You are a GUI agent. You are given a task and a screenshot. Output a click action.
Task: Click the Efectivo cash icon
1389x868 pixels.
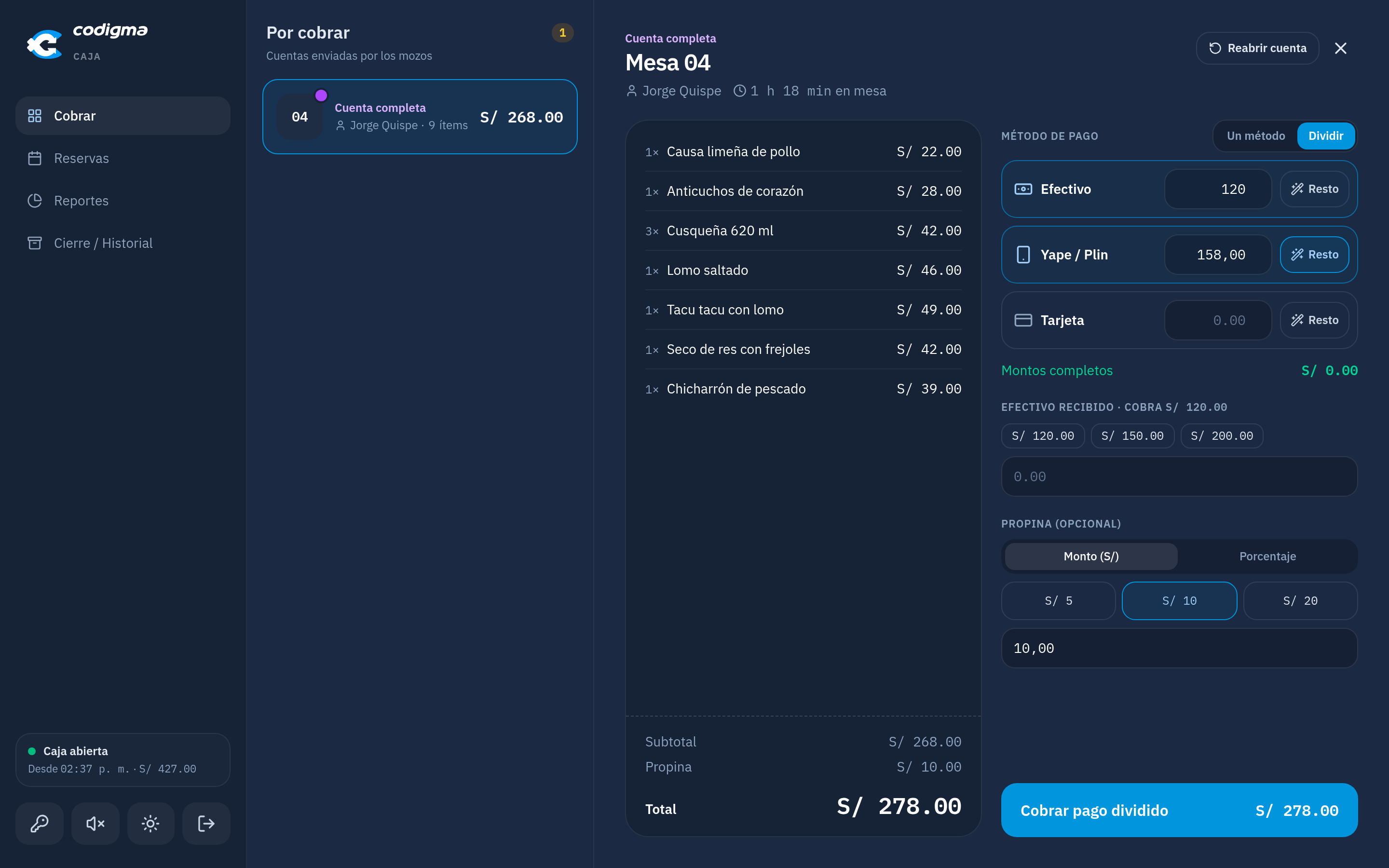[1023, 189]
